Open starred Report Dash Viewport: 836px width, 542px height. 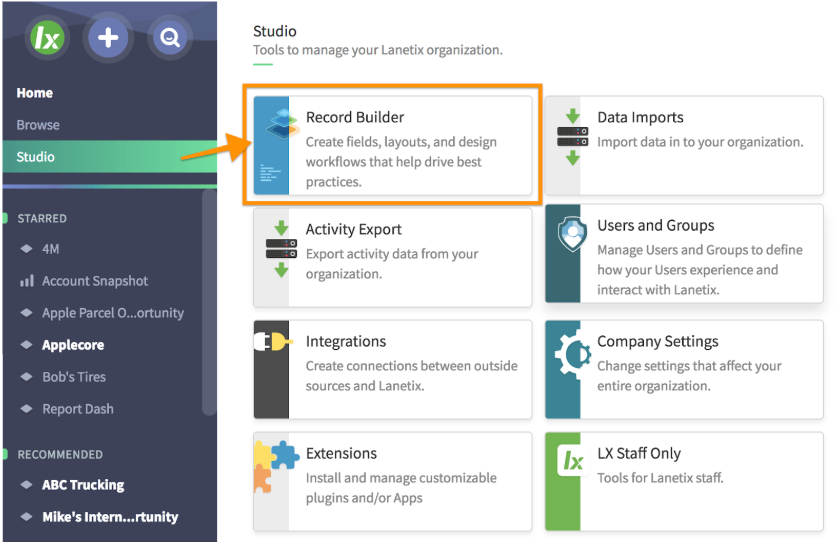click(x=78, y=409)
